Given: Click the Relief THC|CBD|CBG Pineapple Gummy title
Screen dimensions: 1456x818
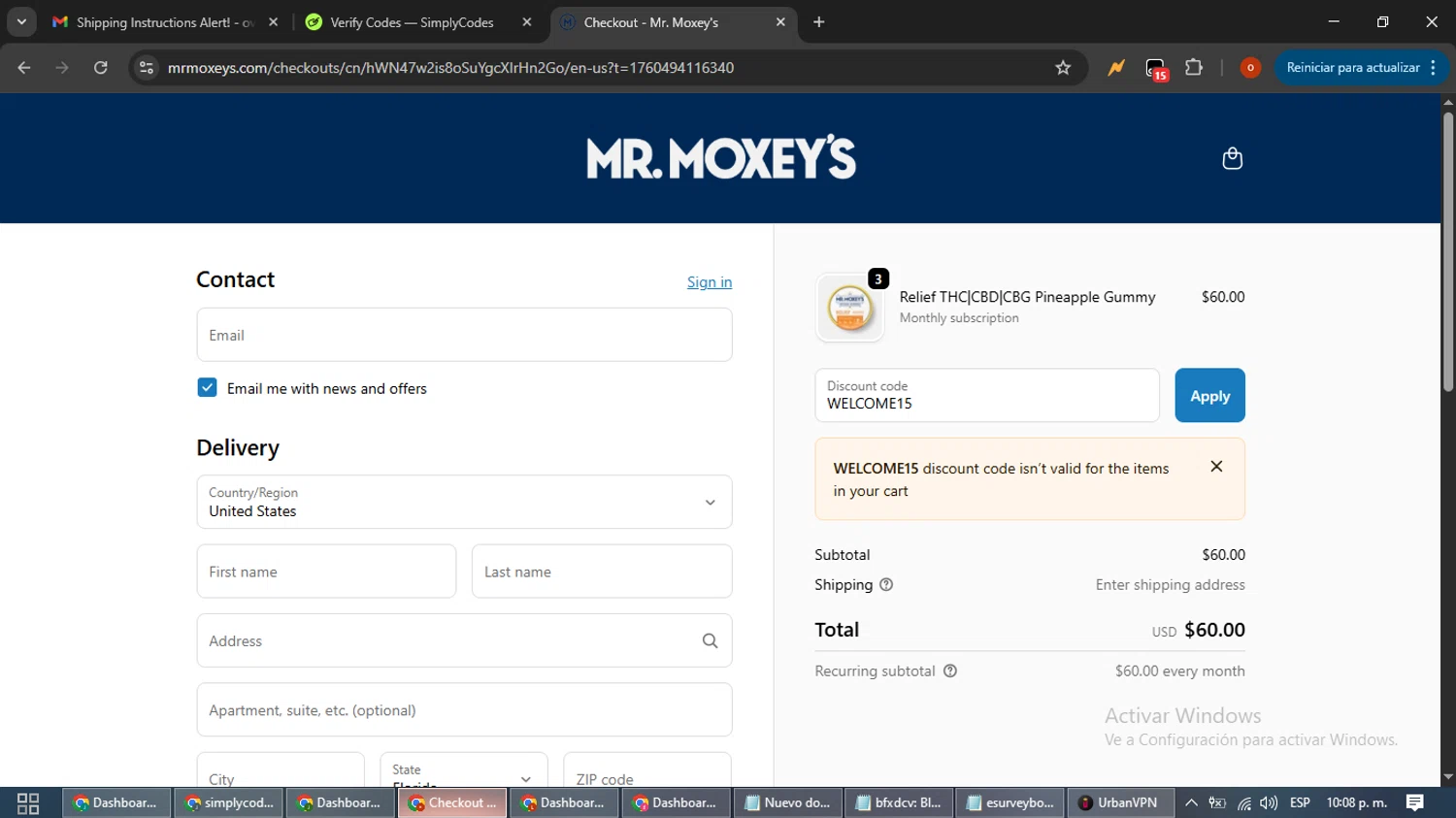Looking at the screenshot, I should (x=1027, y=297).
